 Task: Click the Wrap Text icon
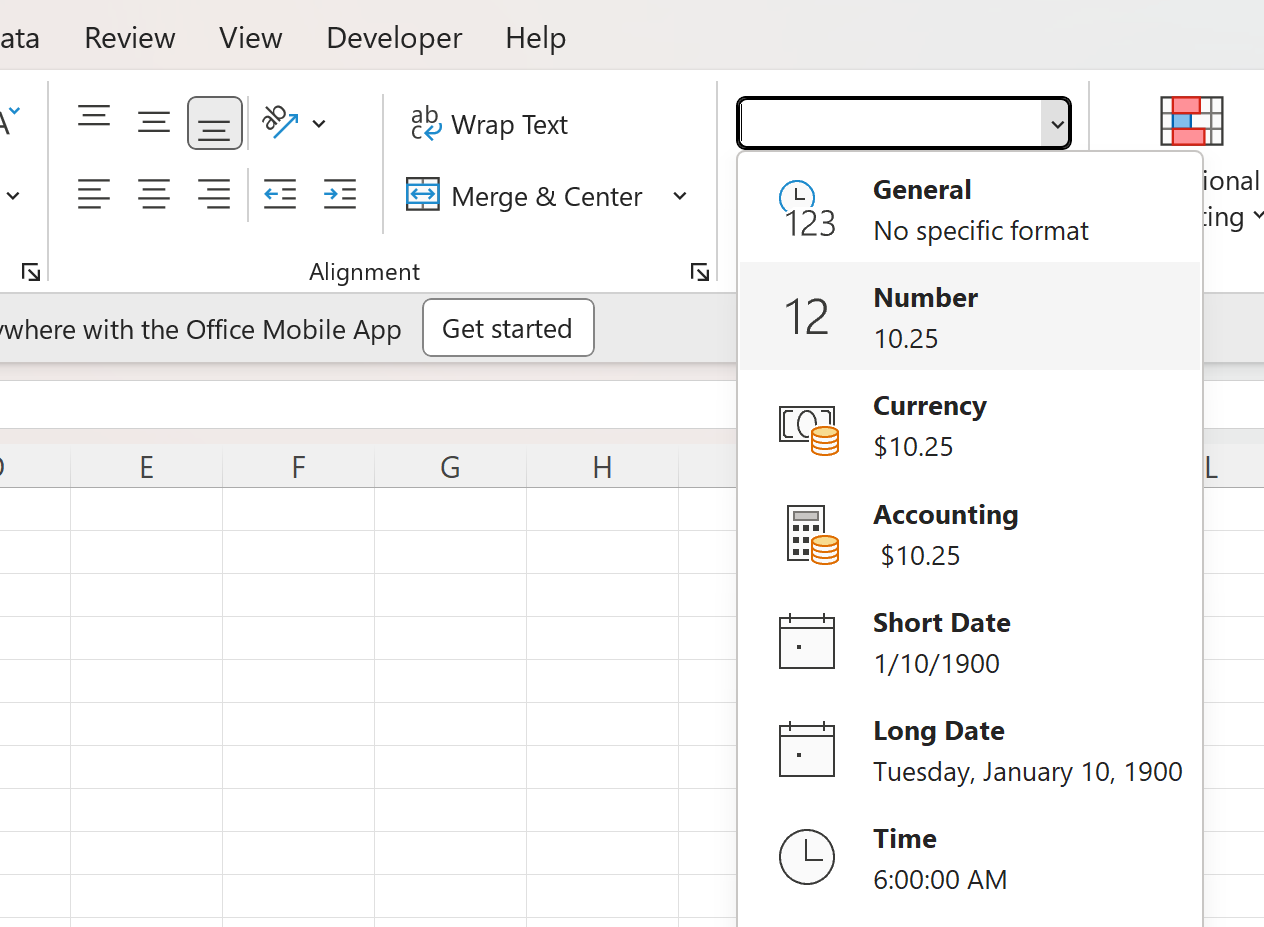tap(426, 123)
